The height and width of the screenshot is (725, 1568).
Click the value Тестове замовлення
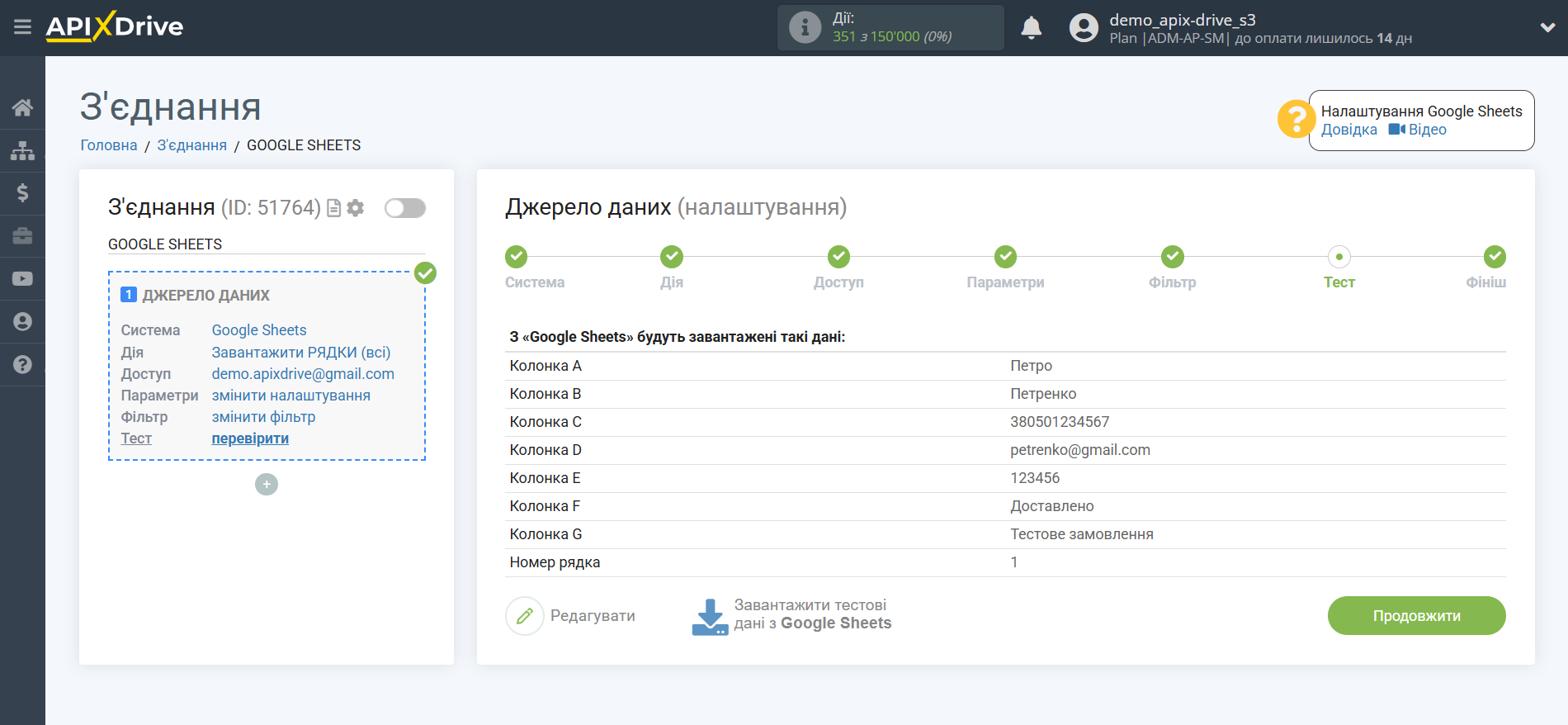tap(1082, 534)
